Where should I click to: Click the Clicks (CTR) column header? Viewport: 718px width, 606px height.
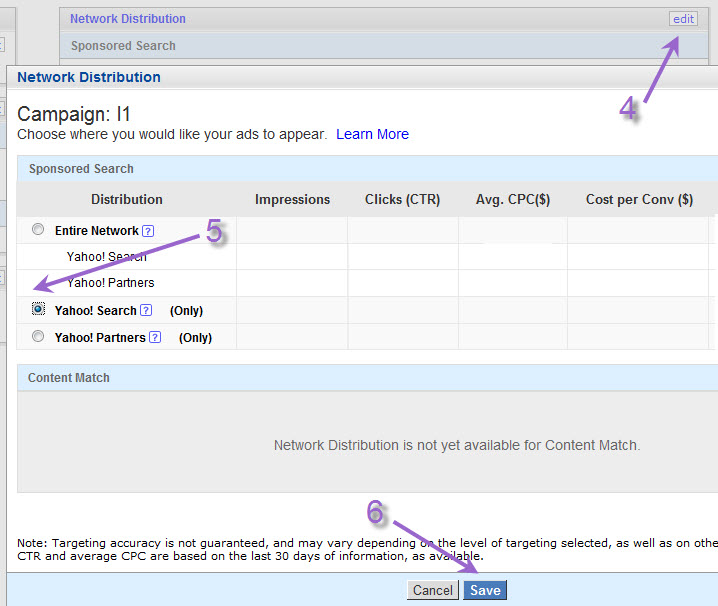tap(403, 199)
